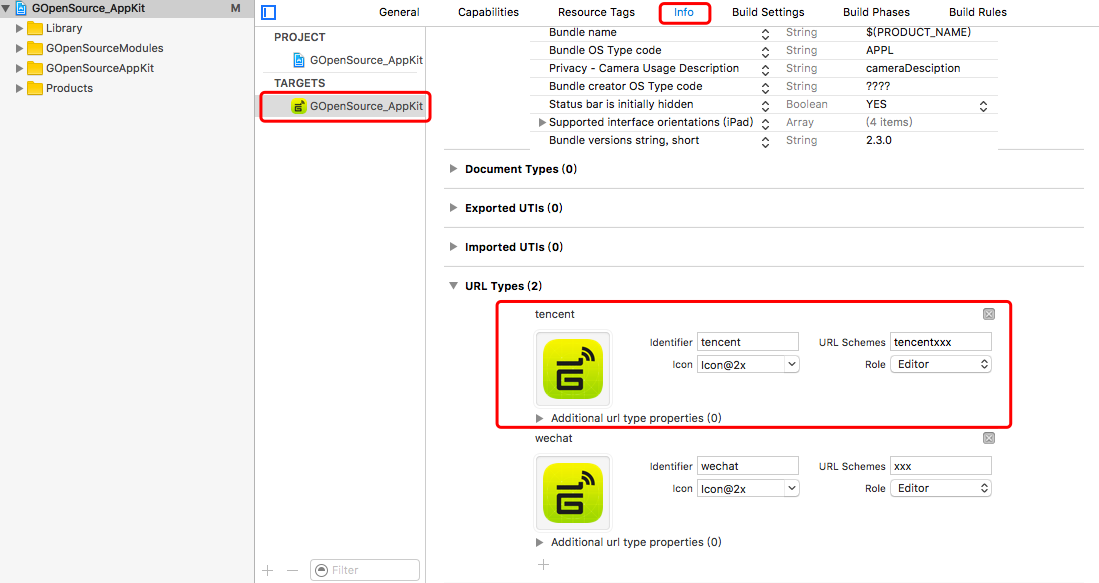Screen dimensions: 1099x583
Task: Expand the Document Types section
Action: click(453, 168)
